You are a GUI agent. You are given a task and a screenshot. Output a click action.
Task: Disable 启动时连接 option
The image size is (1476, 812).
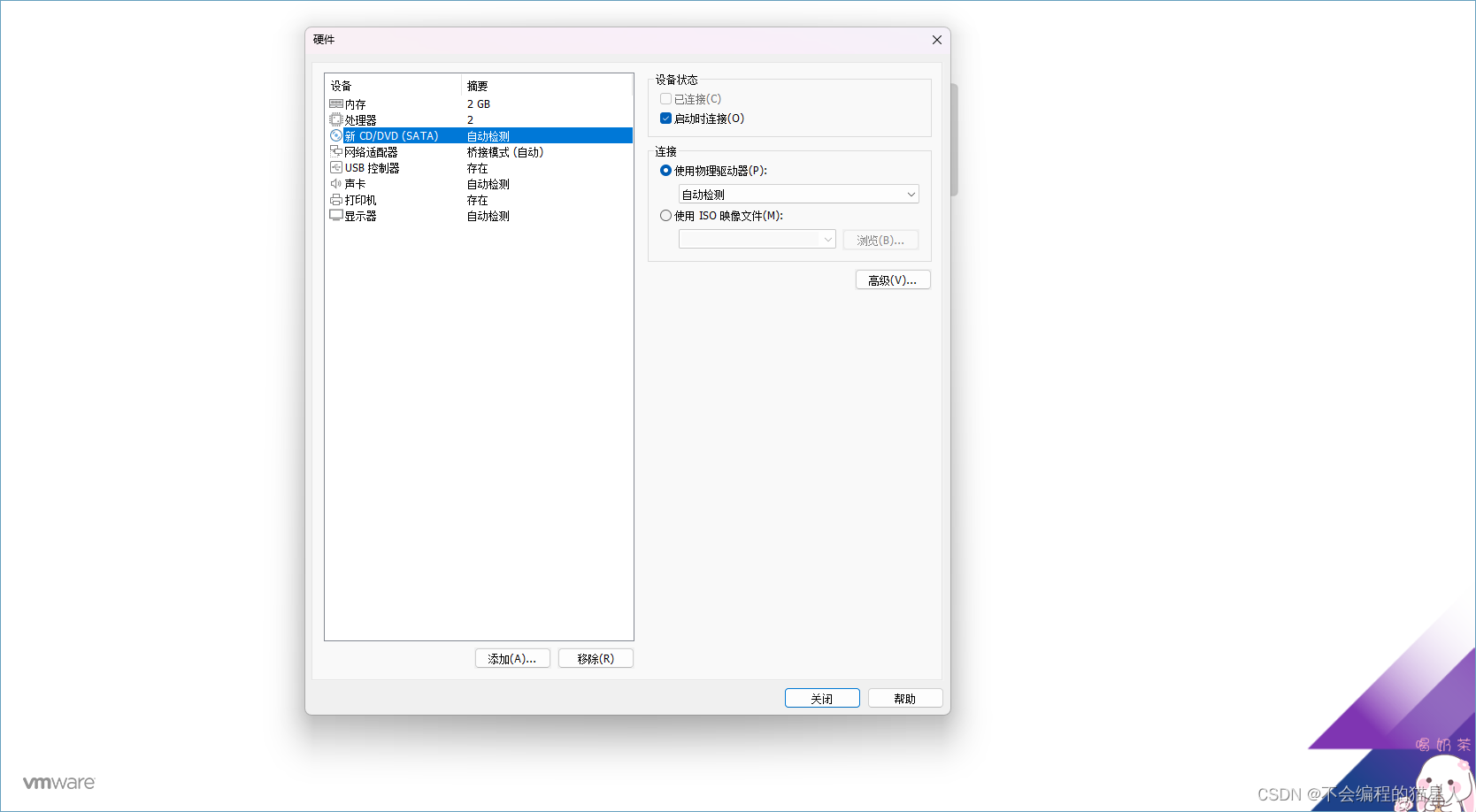tap(665, 118)
